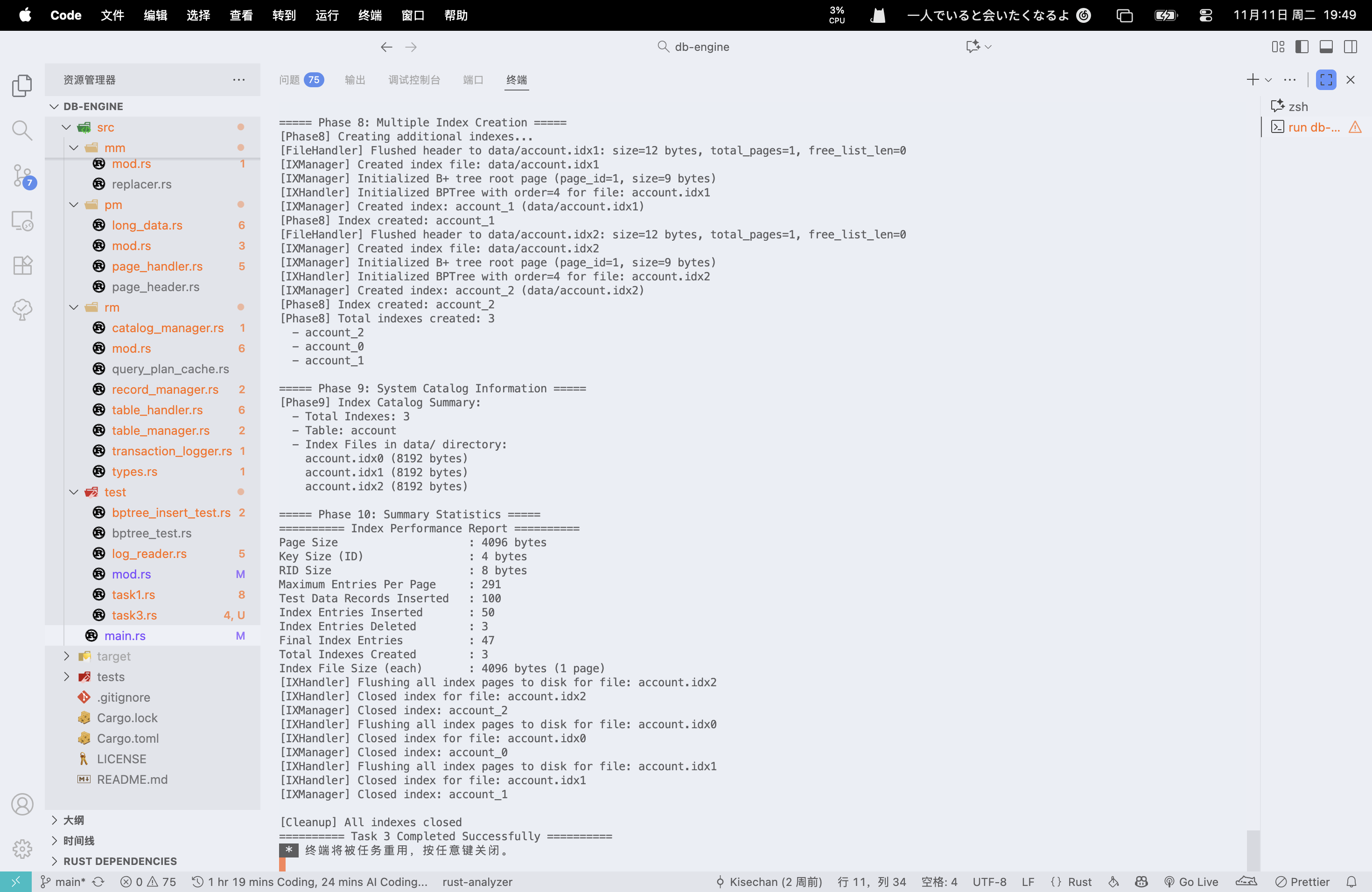Open the Search view in activity bar
Image resolution: width=1372 pixels, height=892 pixels.
coord(22,130)
